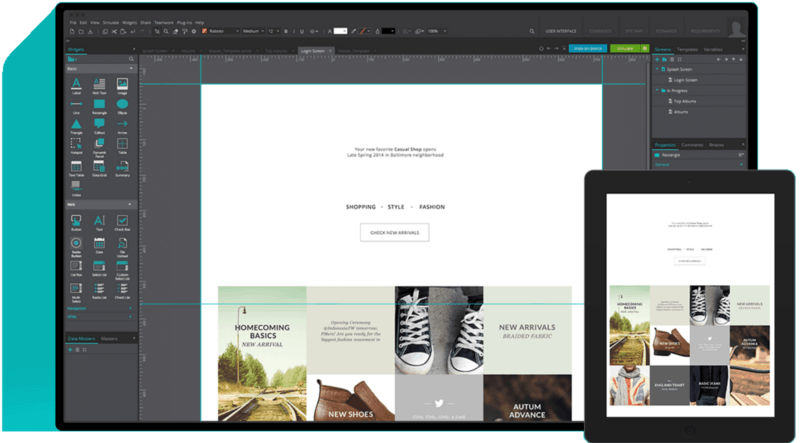Select the Dynamic Panel widget
Image resolution: width=800 pixels, height=443 pixels.
point(99,147)
